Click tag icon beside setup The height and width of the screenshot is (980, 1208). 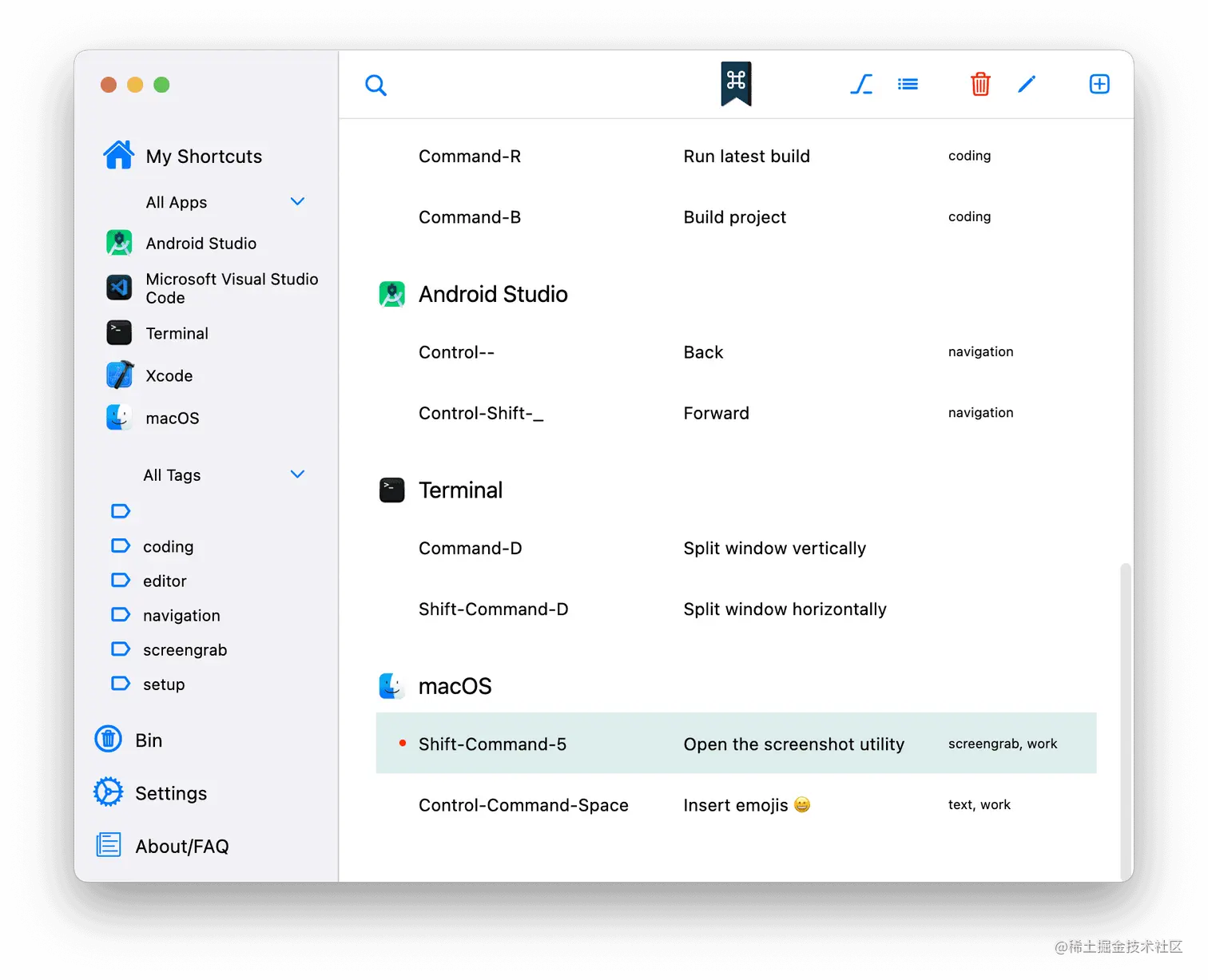(x=121, y=683)
